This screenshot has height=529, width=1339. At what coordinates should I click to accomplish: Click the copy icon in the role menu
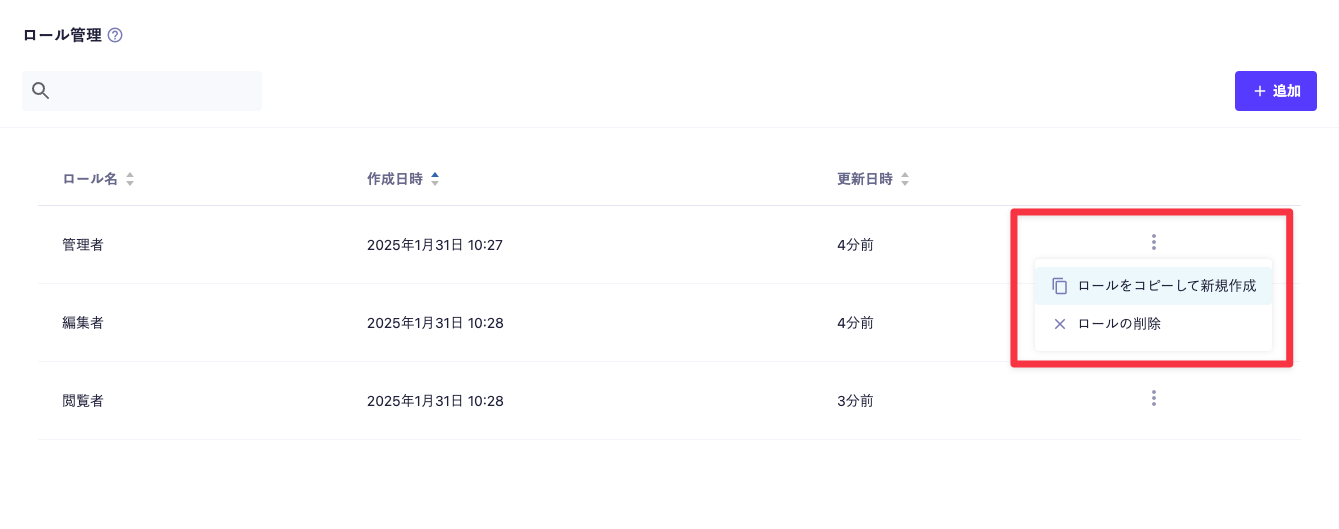[x=1060, y=286]
